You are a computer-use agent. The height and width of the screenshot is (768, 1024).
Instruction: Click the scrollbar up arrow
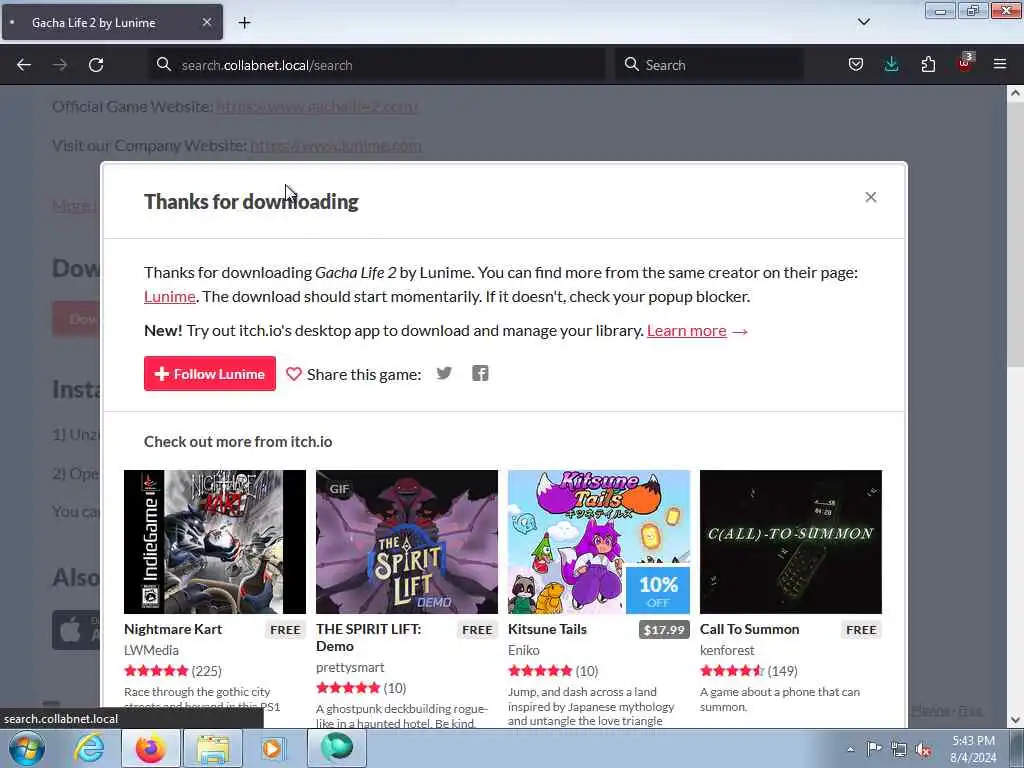pyautogui.click(x=1015, y=93)
